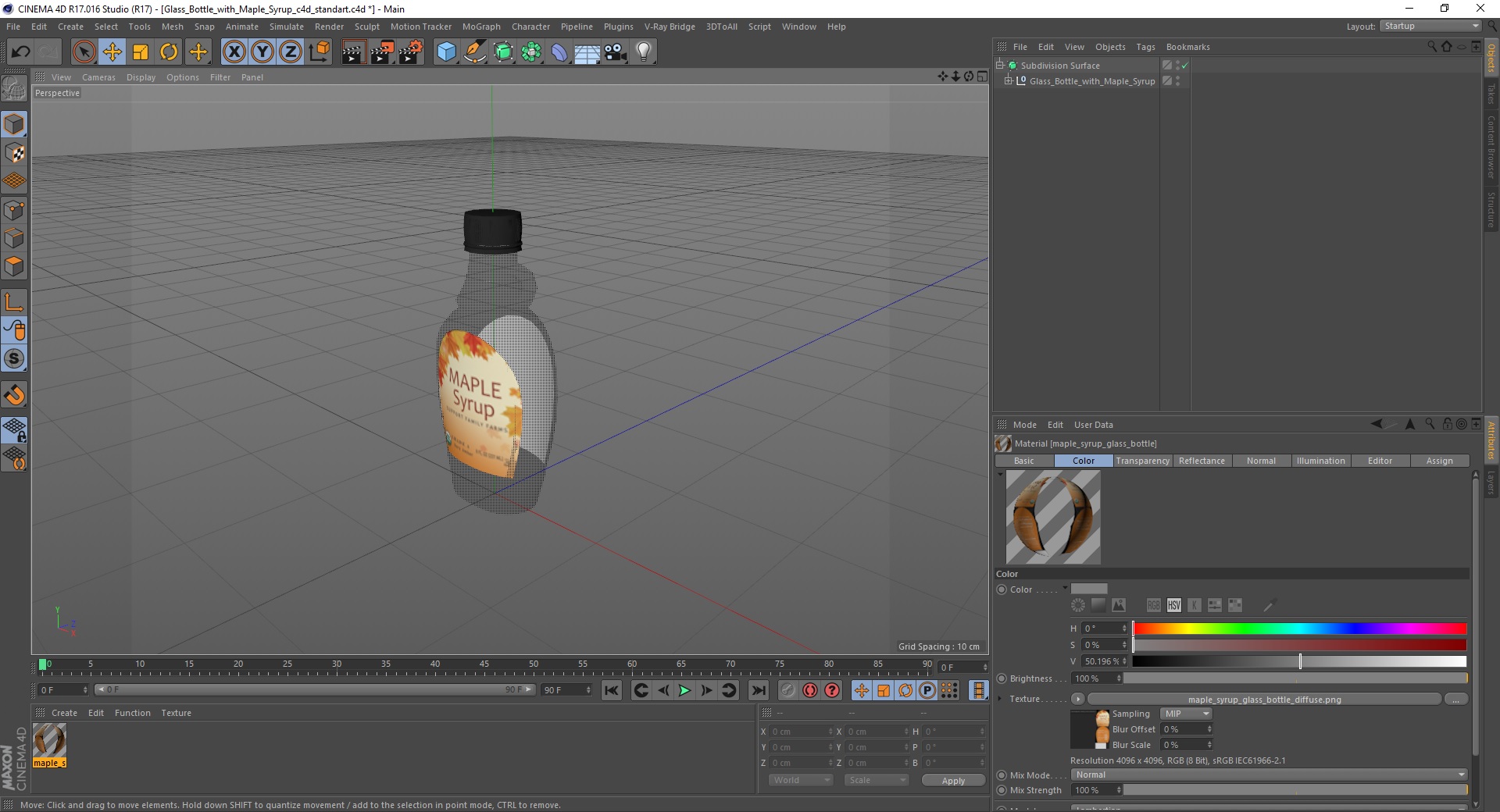Screen dimensions: 1500x812
Task: Click Record Active Objects button
Action: (x=787, y=690)
